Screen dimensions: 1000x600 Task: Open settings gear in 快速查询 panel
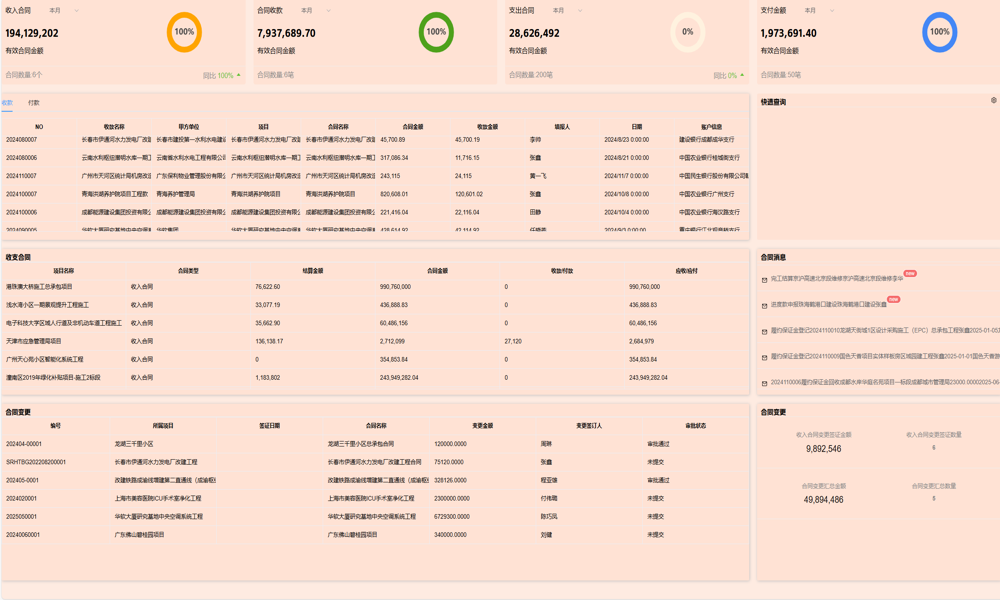[993, 101]
